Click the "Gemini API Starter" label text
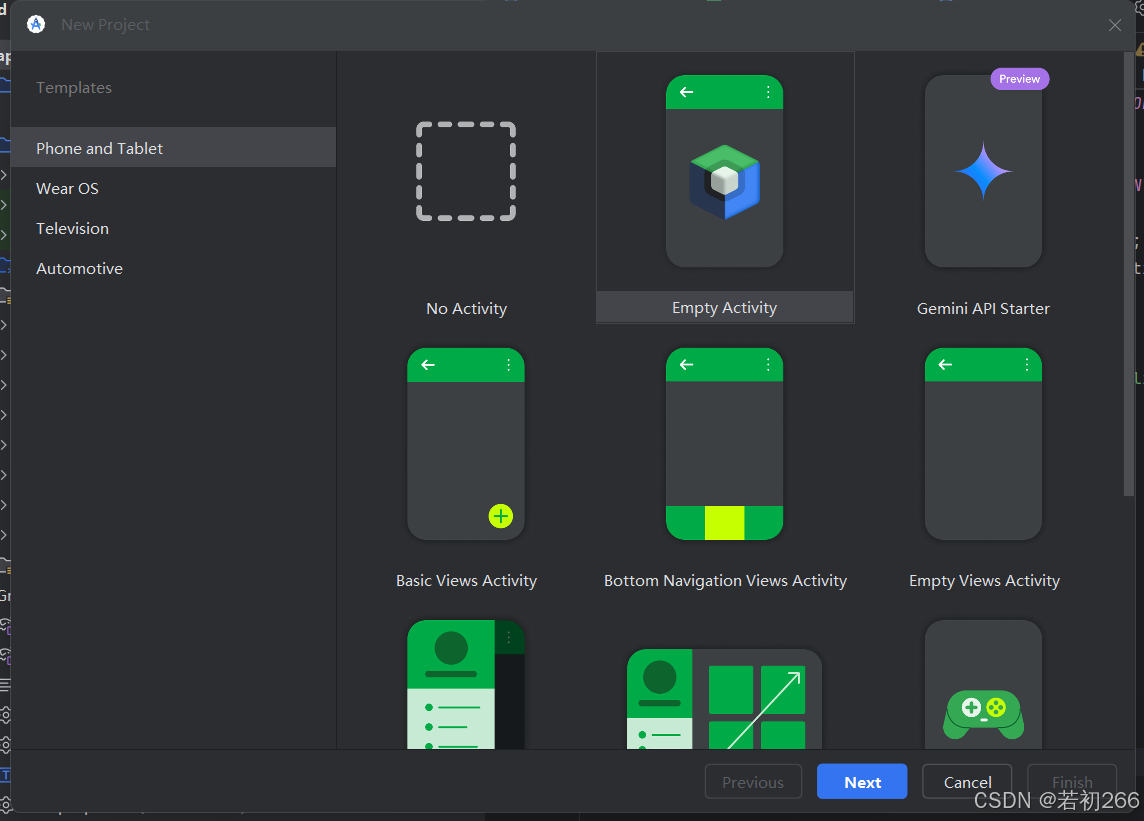The image size is (1144, 821). tap(983, 308)
